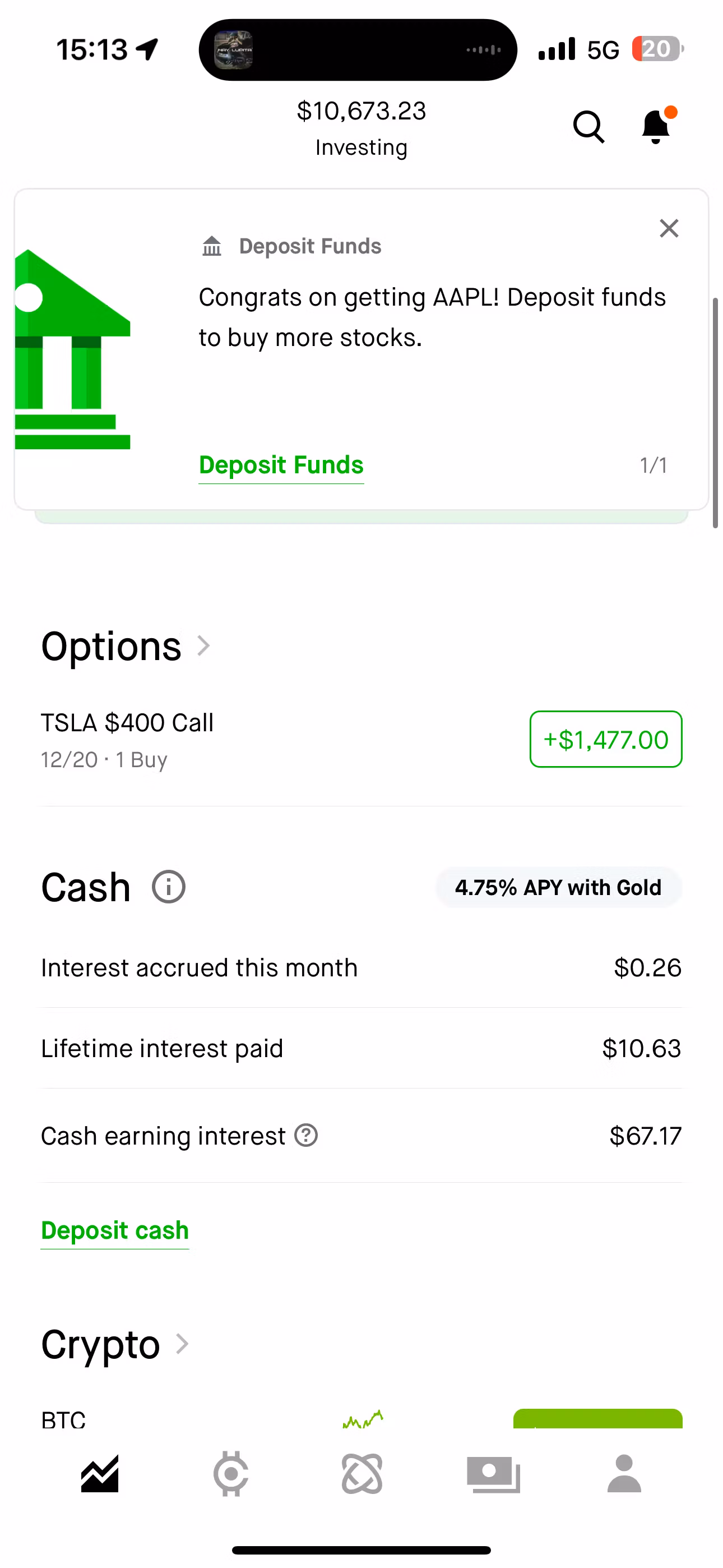
Task: Tap the $10,673.23 Investing header
Action: tap(361, 128)
